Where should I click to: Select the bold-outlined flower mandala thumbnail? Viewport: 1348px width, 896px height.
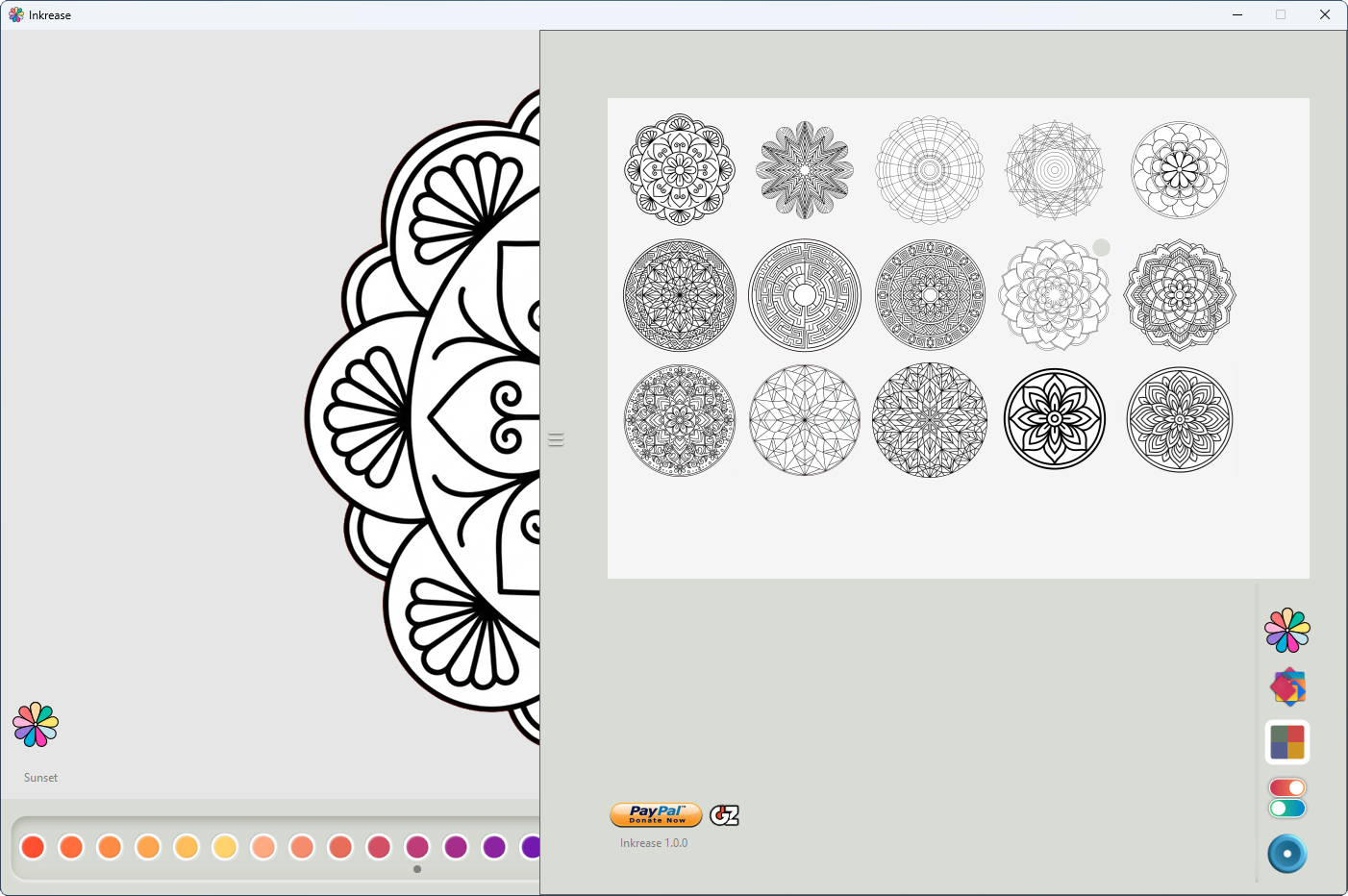pyautogui.click(x=1055, y=419)
